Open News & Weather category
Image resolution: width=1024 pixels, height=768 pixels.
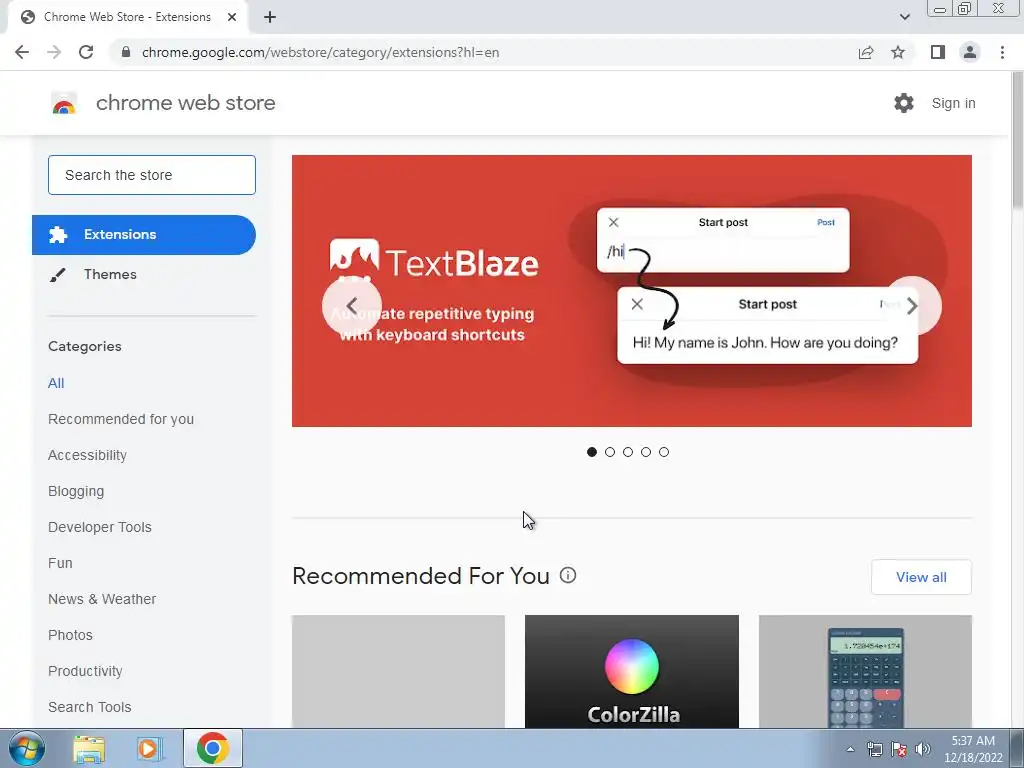point(102,599)
